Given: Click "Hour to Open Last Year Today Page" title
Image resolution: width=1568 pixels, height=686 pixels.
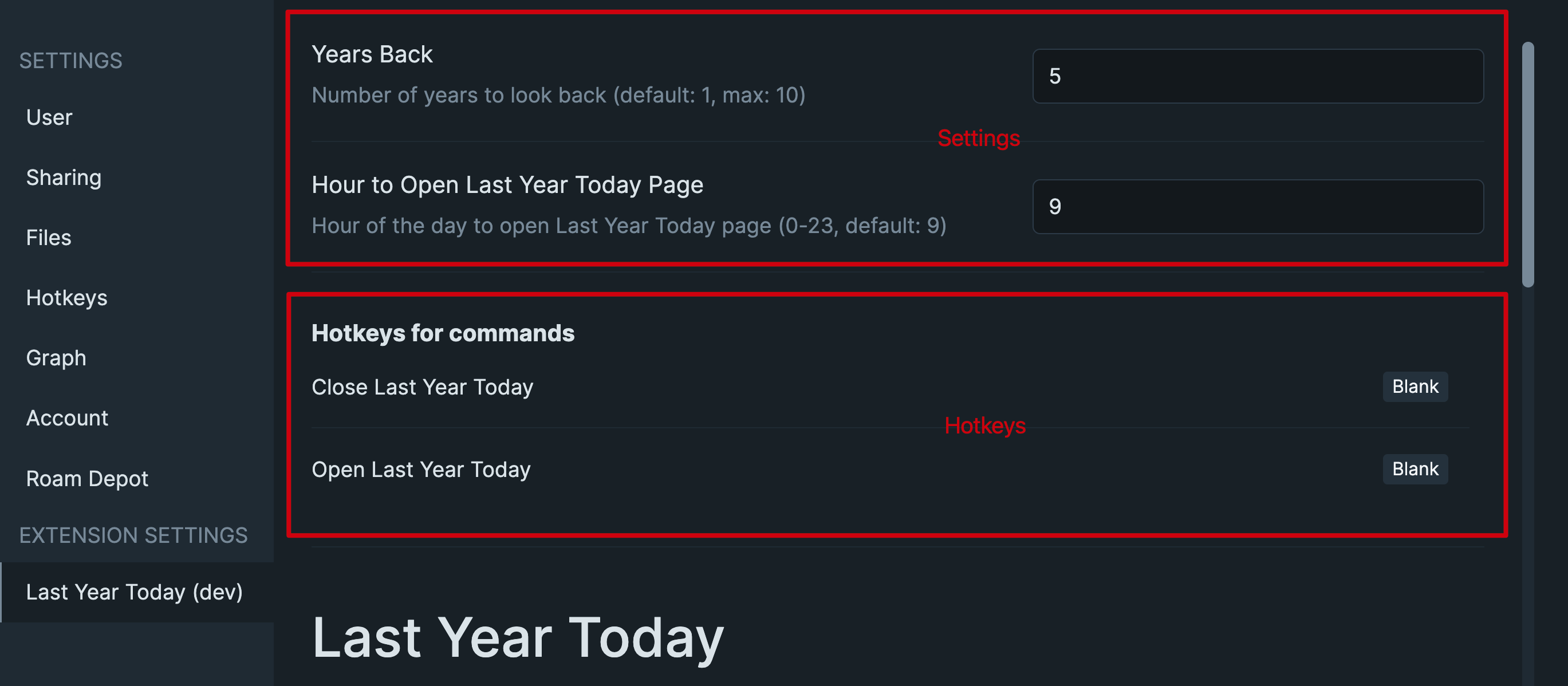Looking at the screenshot, I should (507, 184).
